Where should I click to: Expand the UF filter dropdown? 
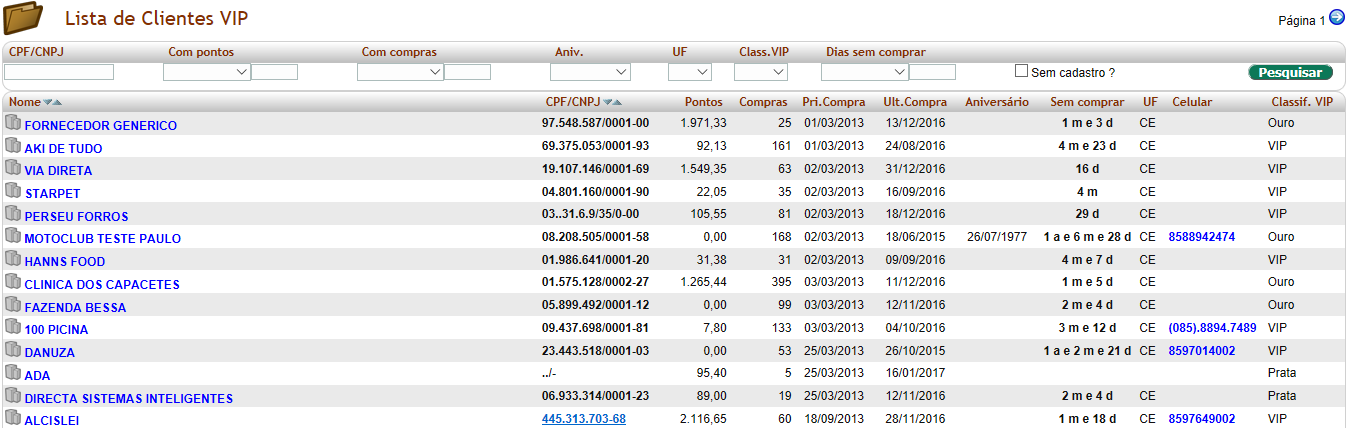[689, 72]
